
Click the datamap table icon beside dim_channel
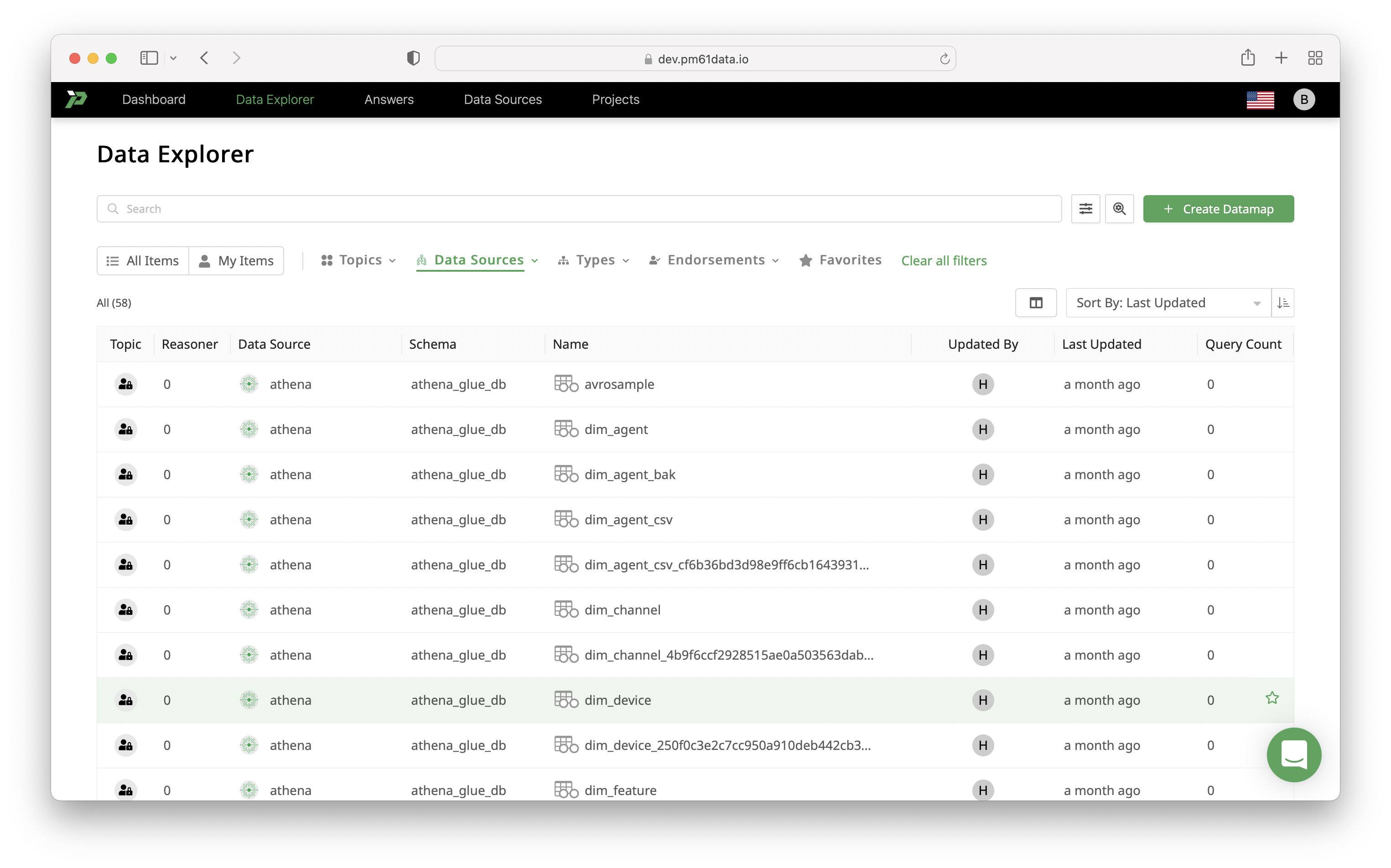click(x=566, y=609)
